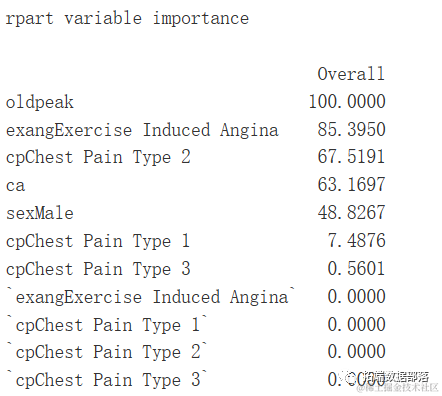Select the 100.0000 importance value

click(x=347, y=101)
